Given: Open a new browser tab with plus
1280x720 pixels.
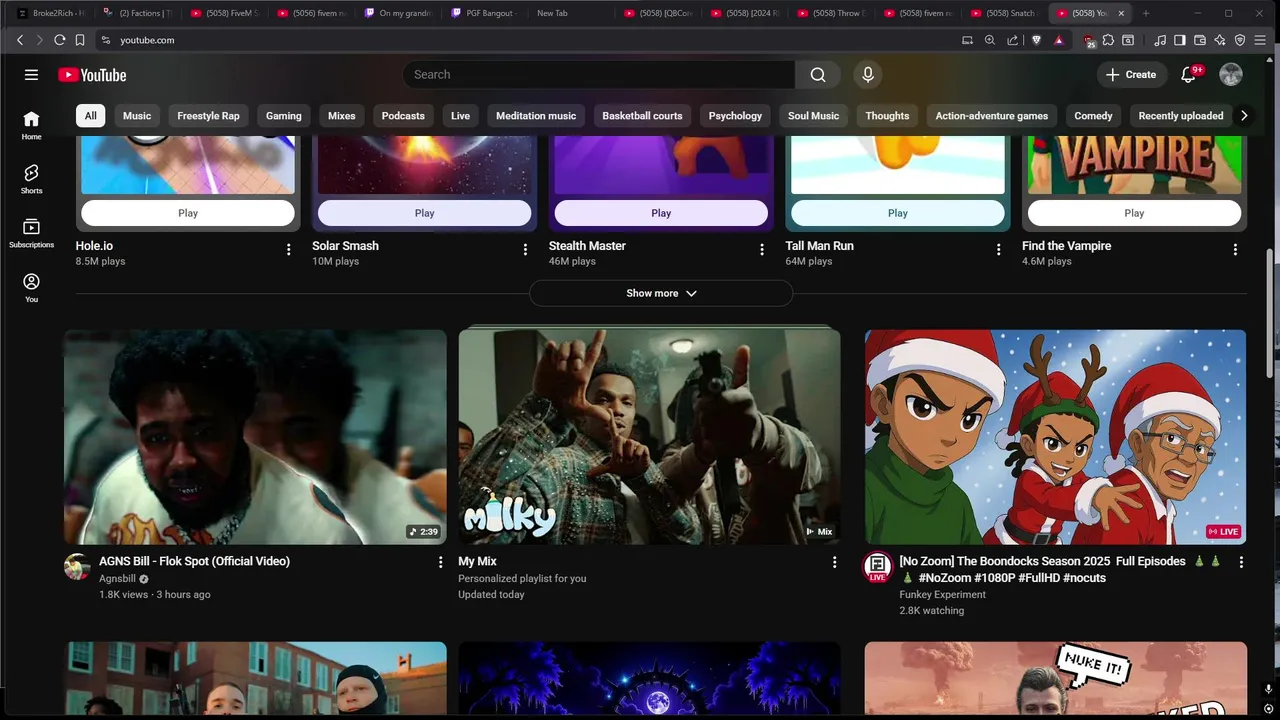Looking at the screenshot, I should point(1146,13).
